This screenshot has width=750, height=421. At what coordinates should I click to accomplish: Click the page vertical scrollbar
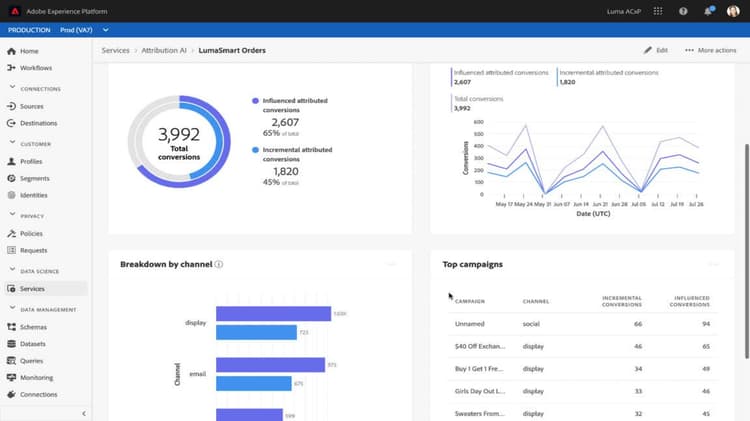[x=747, y=251]
